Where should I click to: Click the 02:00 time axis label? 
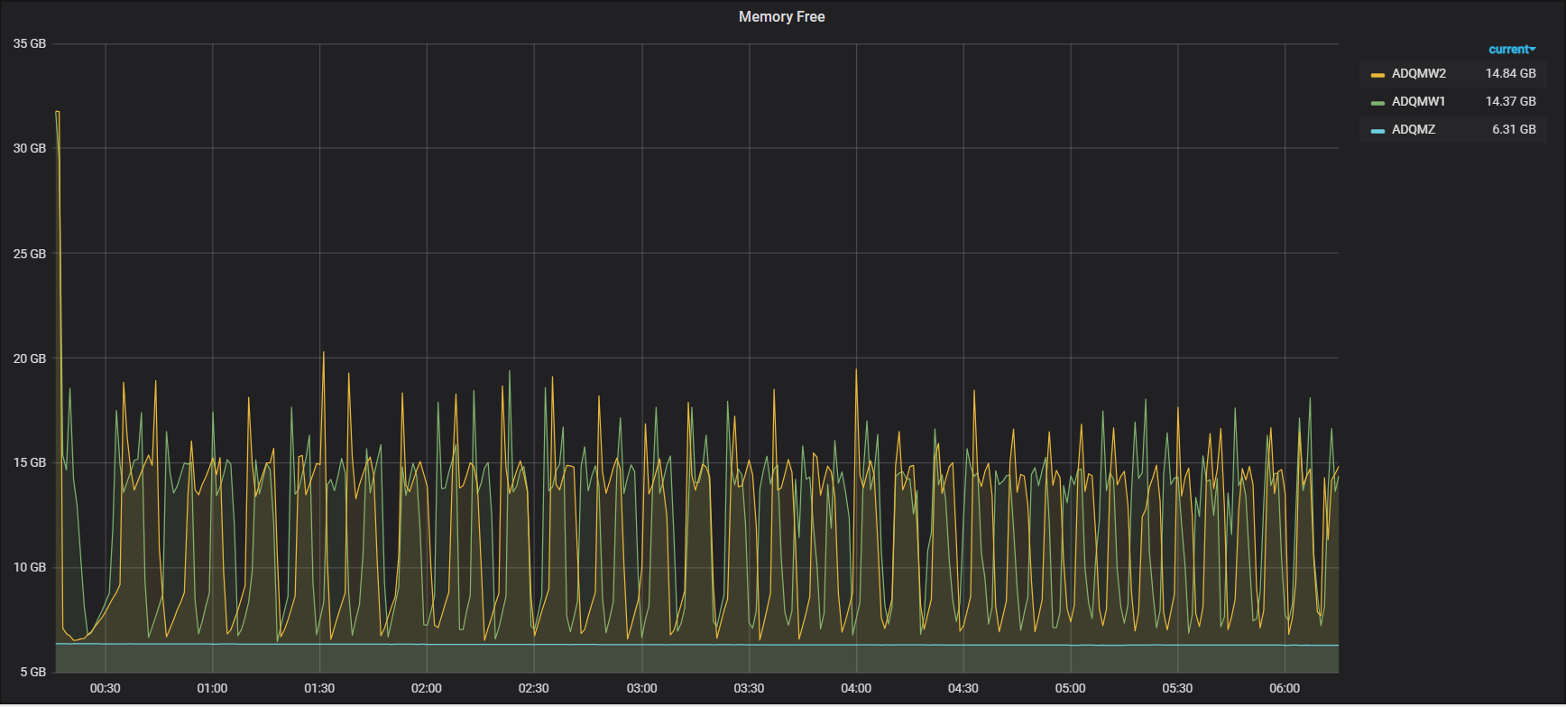pos(427,688)
